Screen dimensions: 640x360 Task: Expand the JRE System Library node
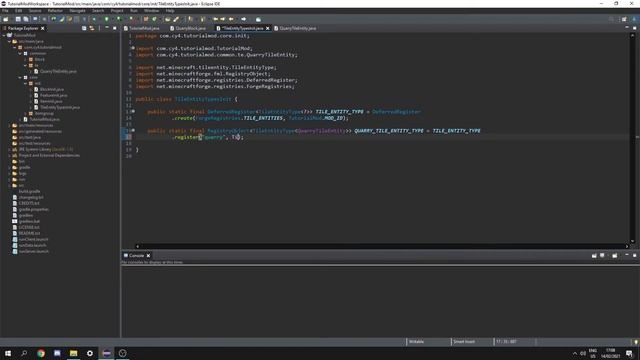pyautogui.click(x=9, y=149)
